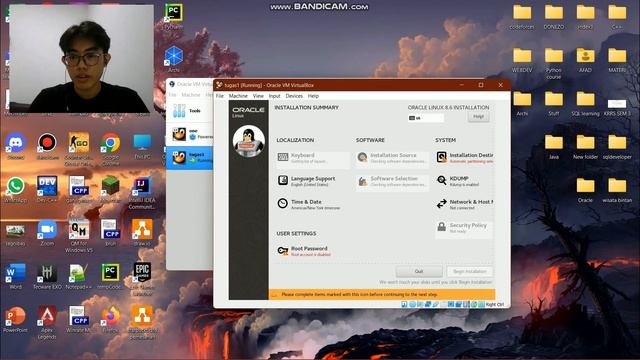The height and width of the screenshot is (360, 640).
Task: Click the Zoom desktop icon
Action: coord(47,233)
